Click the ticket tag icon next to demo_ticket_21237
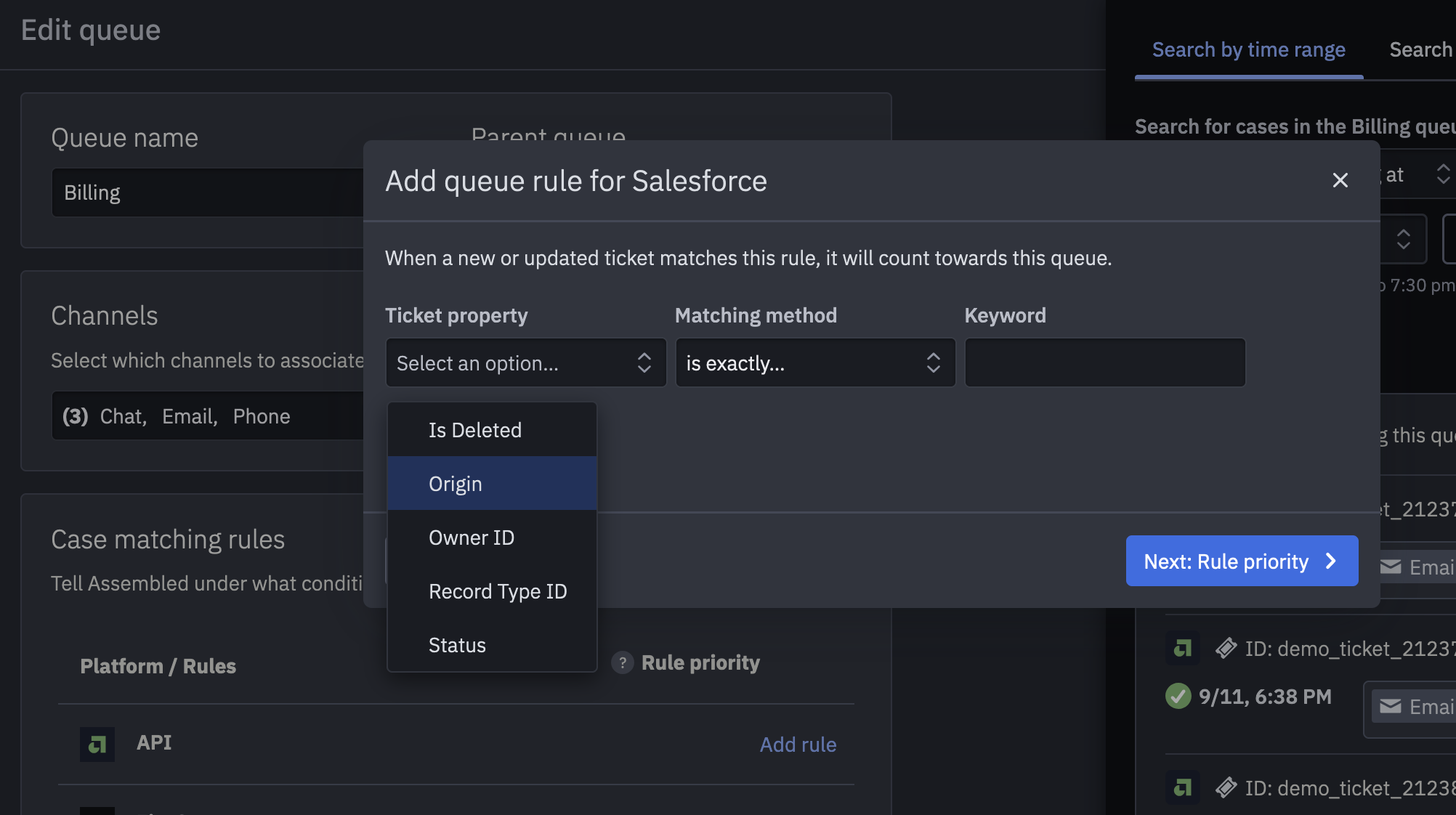This screenshot has height=815, width=1456. [x=1227, y=649]
